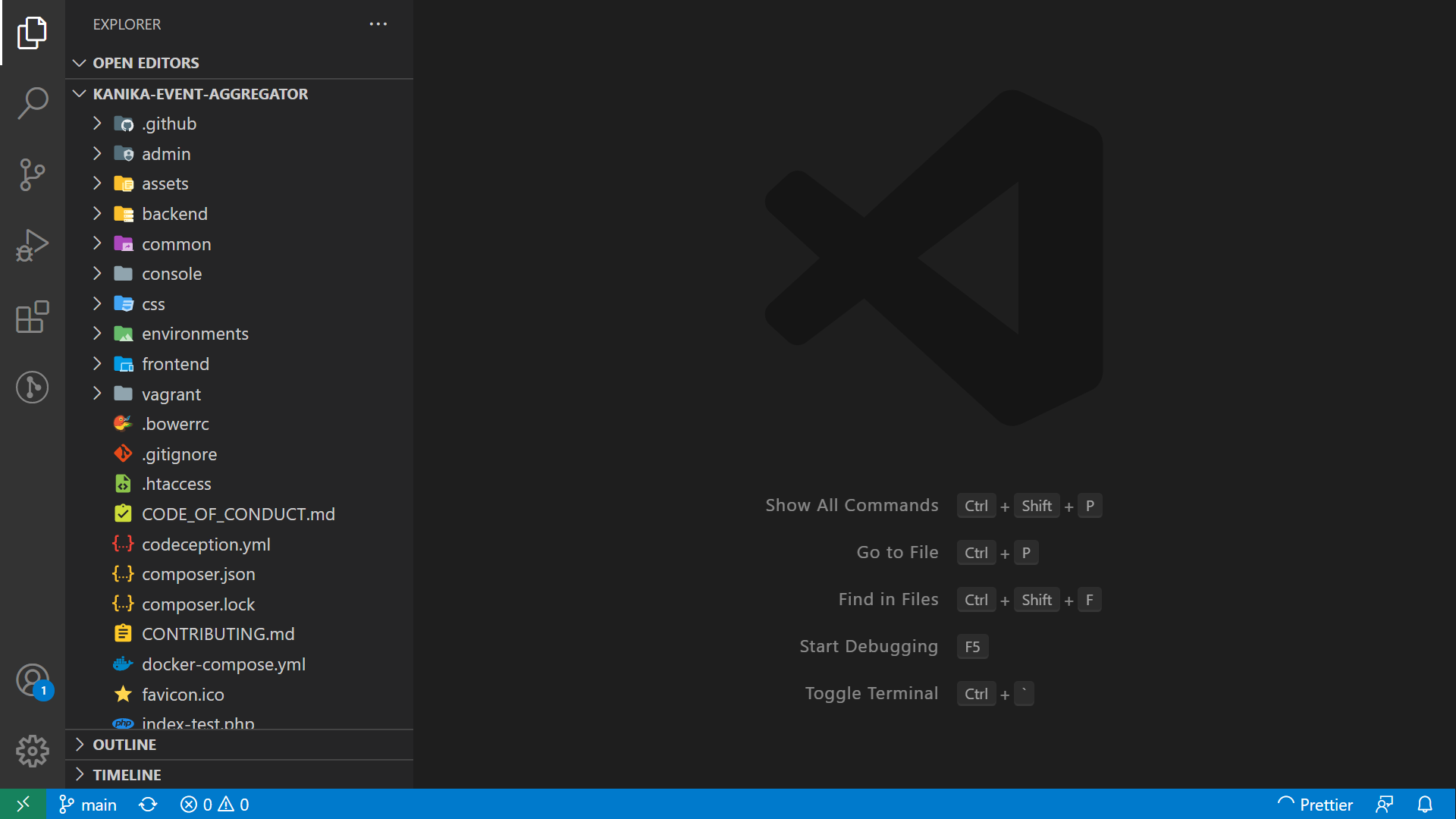Open the Extensions view icon

pos(32,317)
